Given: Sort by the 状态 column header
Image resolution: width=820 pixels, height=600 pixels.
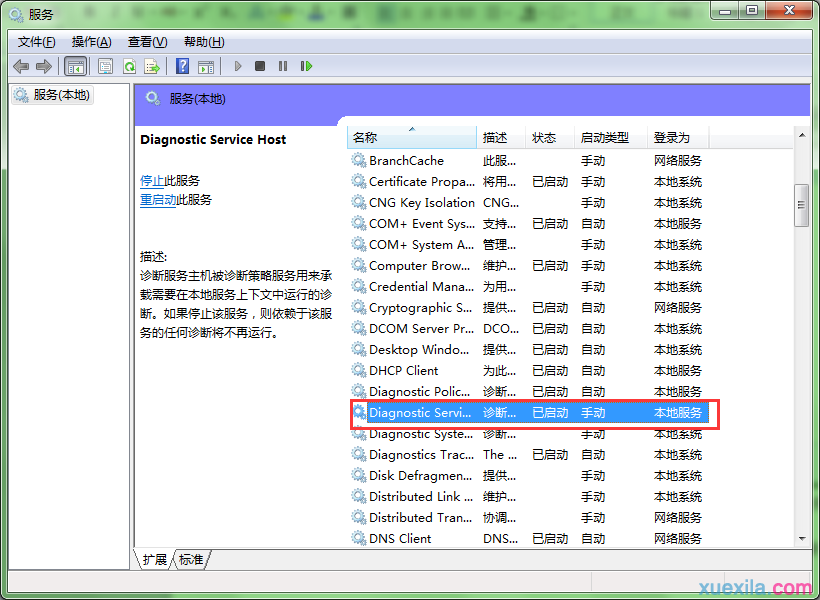Looking at the screenshot, I should (550, 138).
